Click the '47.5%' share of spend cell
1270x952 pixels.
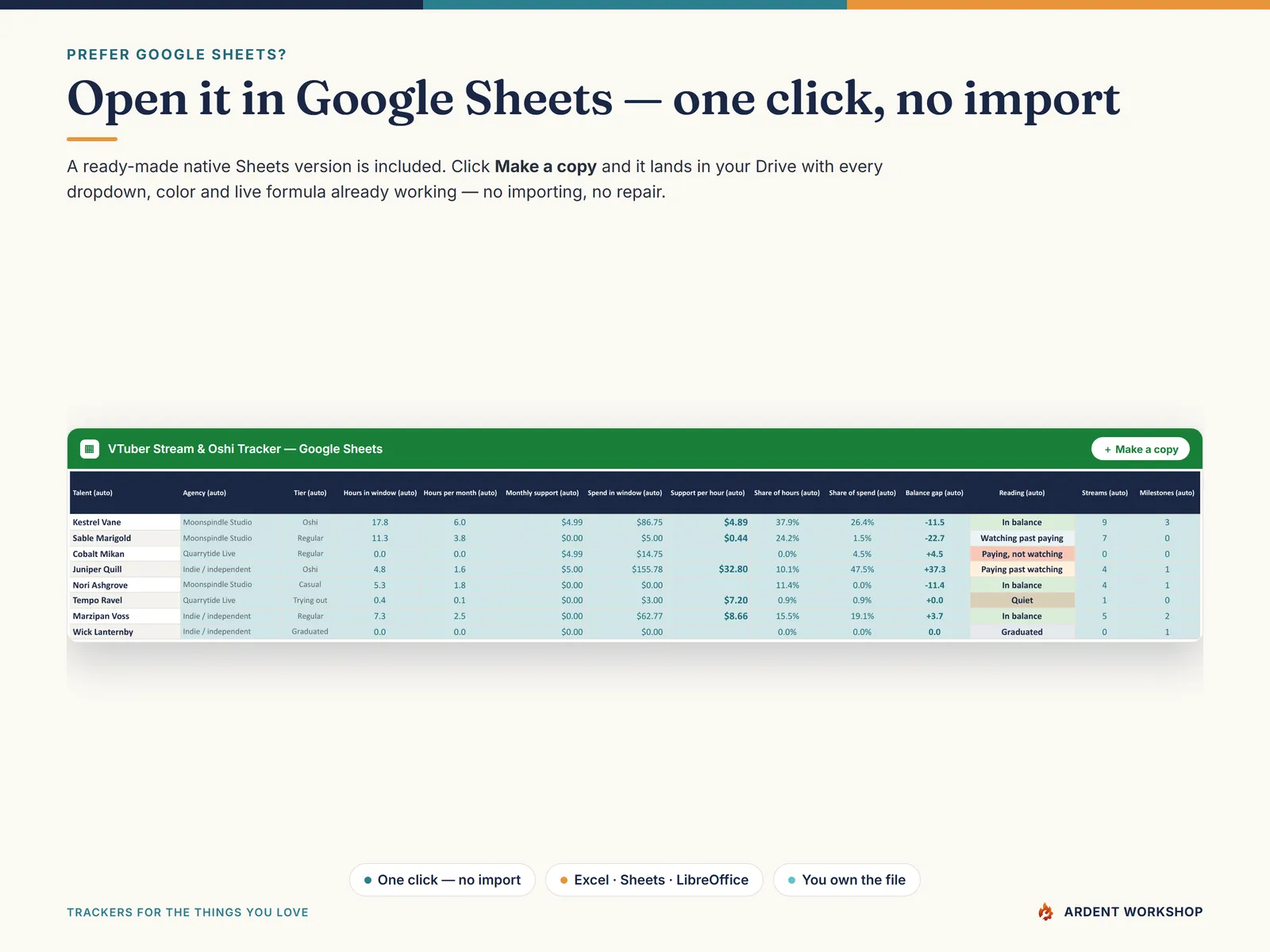click(863, 569)
